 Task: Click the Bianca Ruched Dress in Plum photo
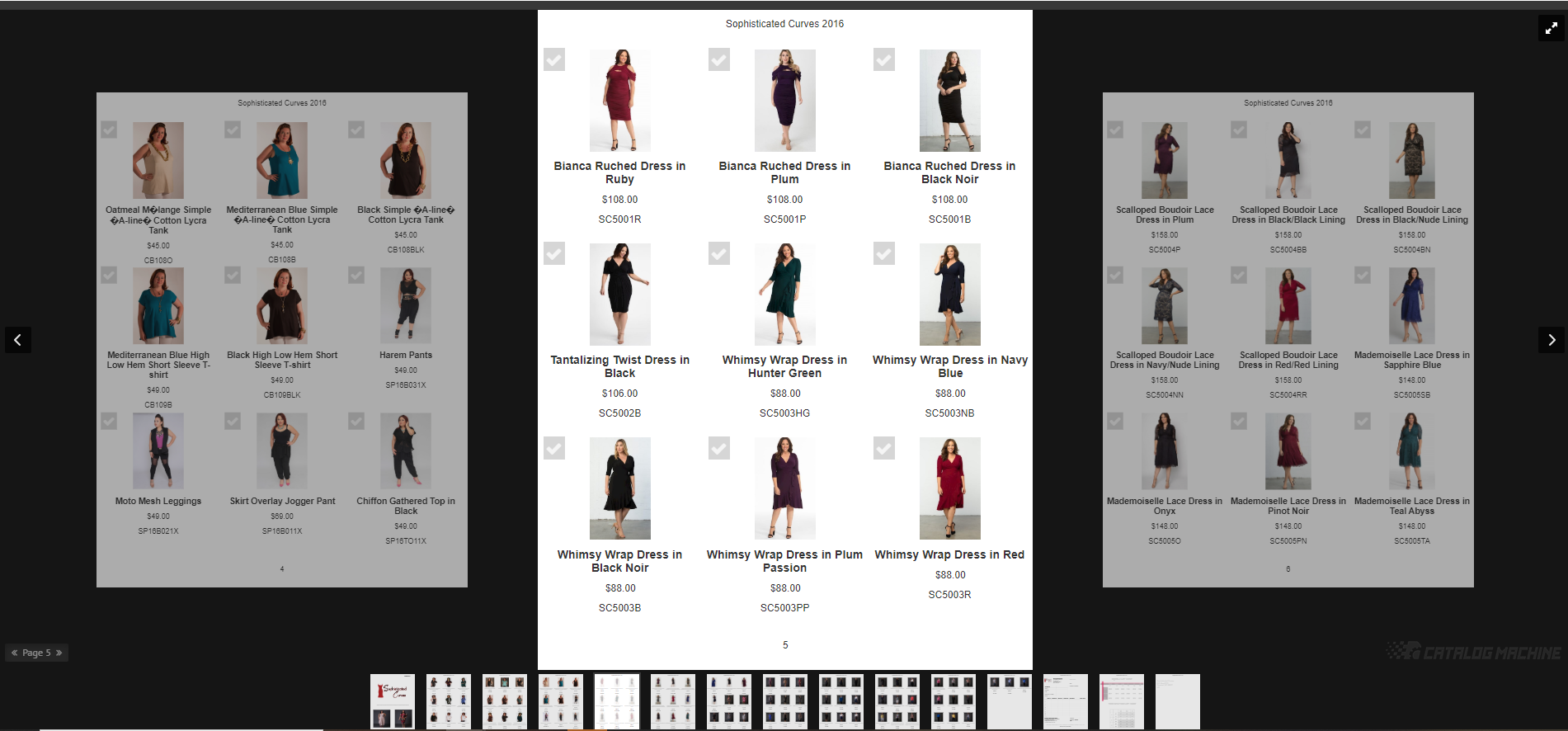[785, 101]
